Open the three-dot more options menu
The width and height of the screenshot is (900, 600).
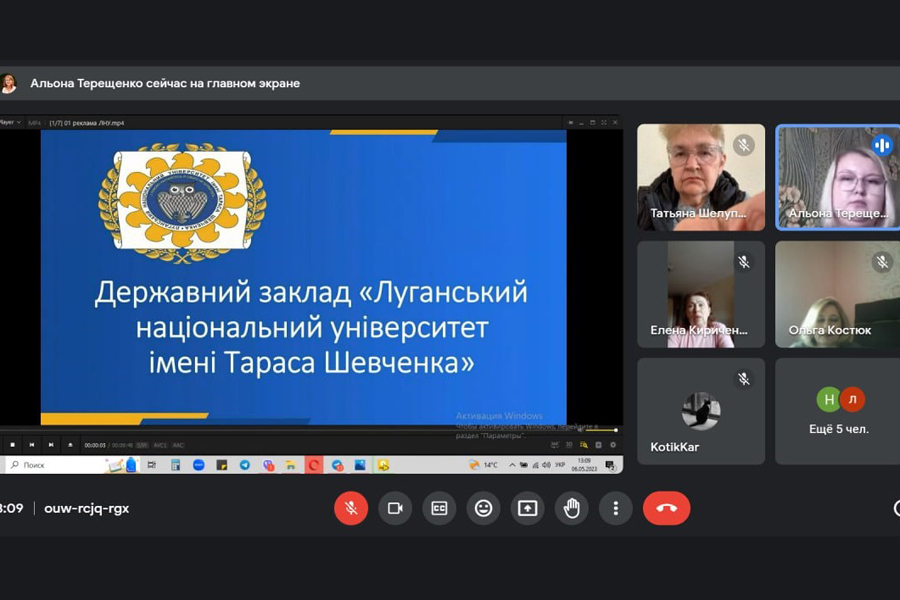pyautogui.click(x=616, y=508)
